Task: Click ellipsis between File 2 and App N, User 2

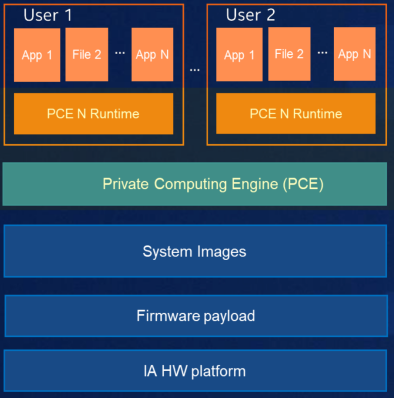Action: pyautogui.click(x=322, y=53)
